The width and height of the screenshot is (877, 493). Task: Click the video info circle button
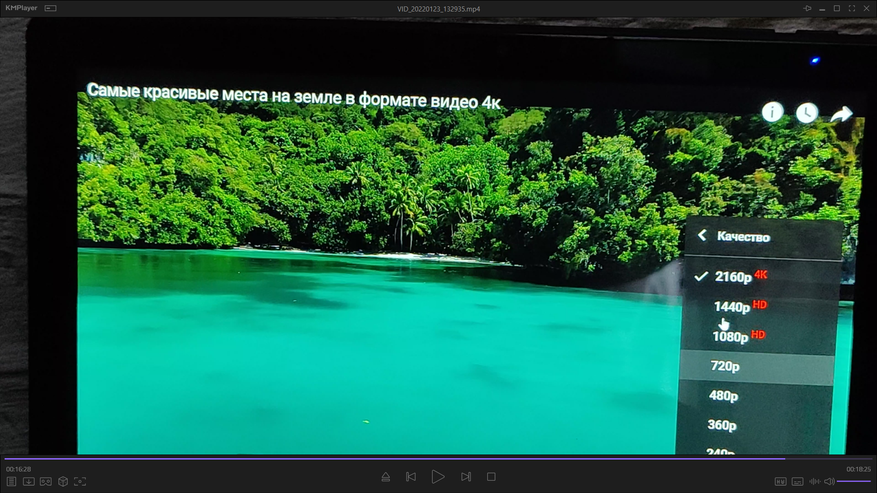pos(772,112)
